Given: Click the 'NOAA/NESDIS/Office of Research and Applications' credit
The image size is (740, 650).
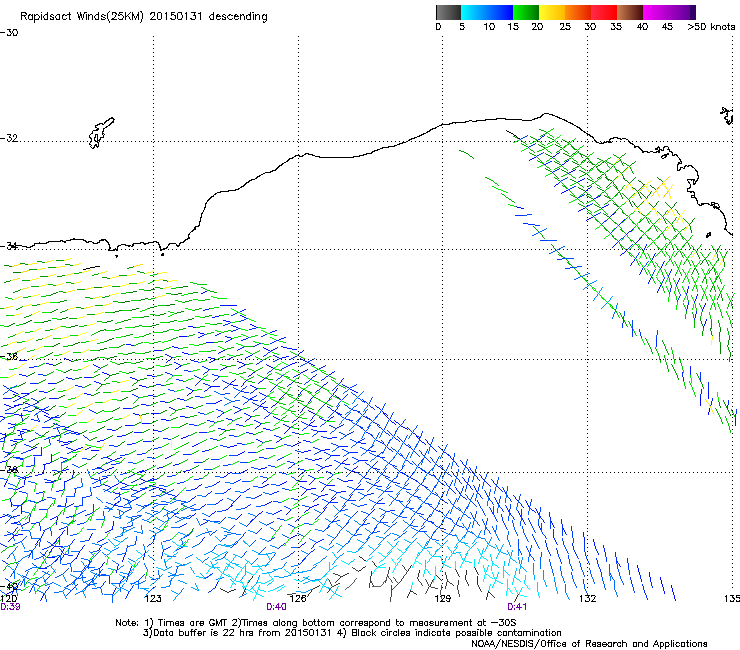Looking at the screenshot, I should (589, 644).
